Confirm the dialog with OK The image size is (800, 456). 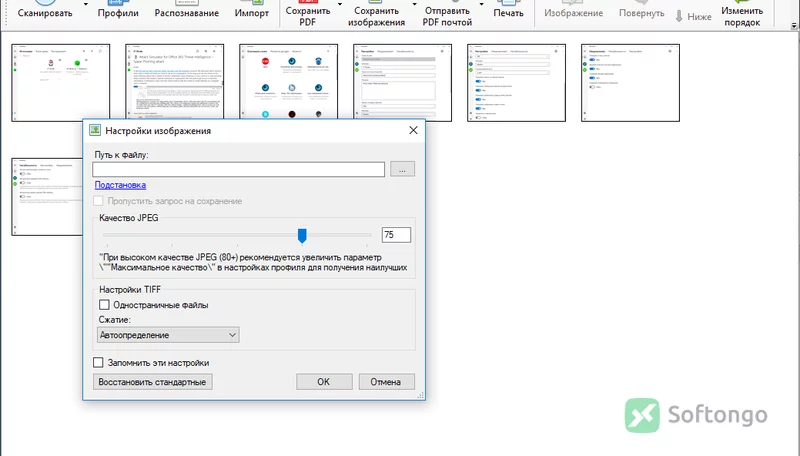pyautogui.click(x=324, y=382)
